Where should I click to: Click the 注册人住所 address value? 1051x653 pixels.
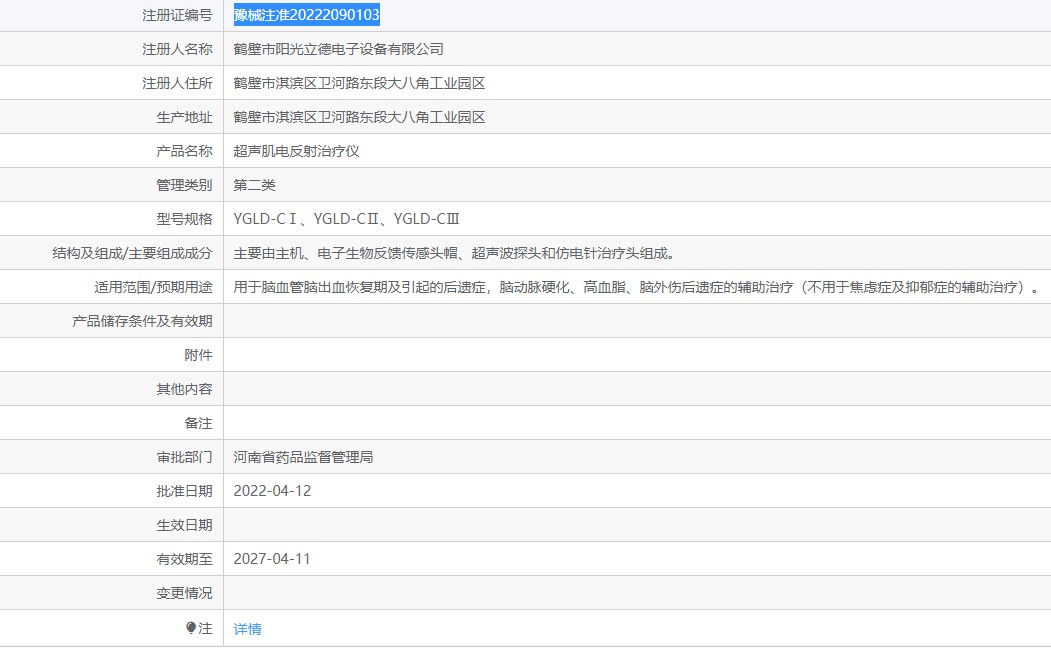[x=359, y=83]
